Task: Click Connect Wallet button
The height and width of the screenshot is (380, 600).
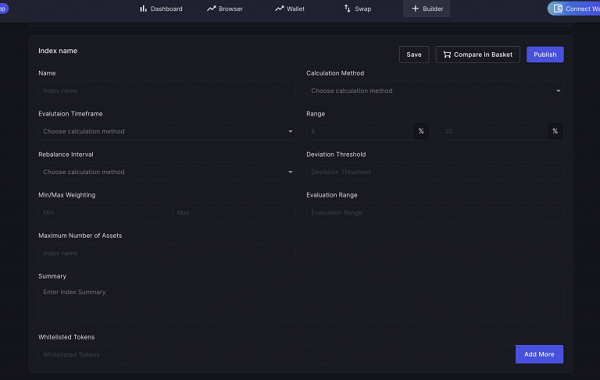Action: (574, 8)
